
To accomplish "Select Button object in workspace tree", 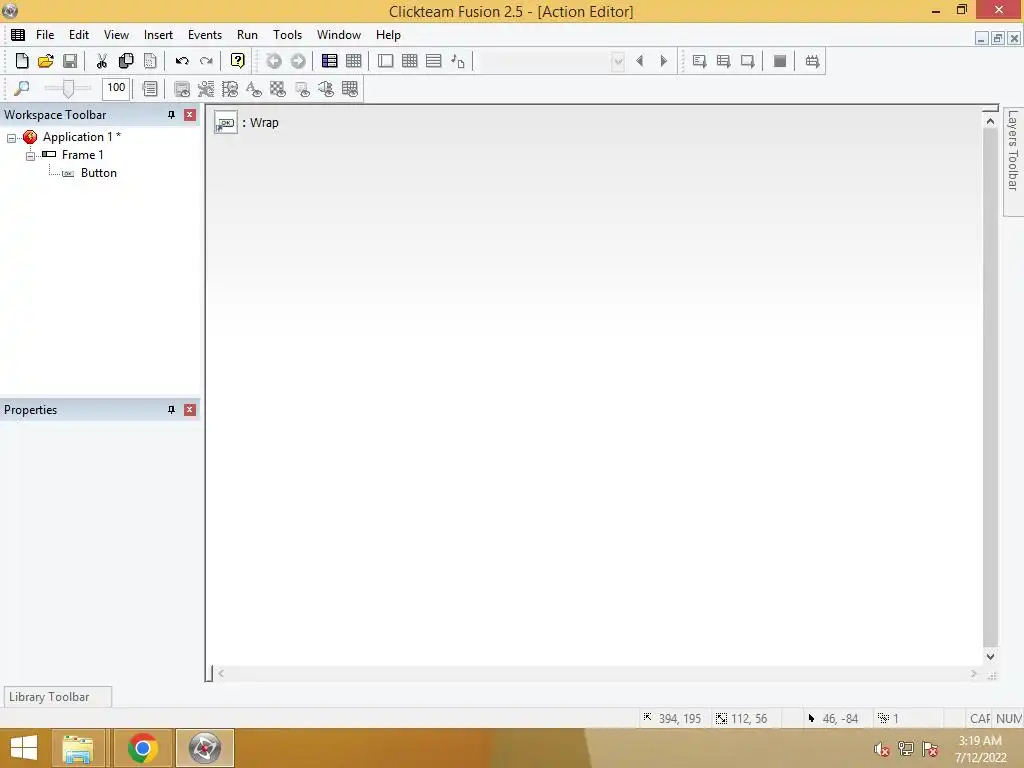I will coord(99,174).
